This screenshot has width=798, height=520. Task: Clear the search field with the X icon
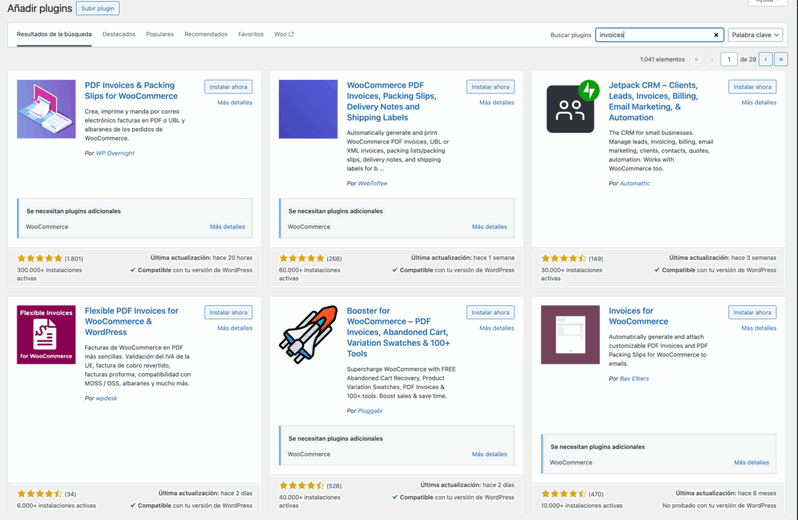(716, 35)
